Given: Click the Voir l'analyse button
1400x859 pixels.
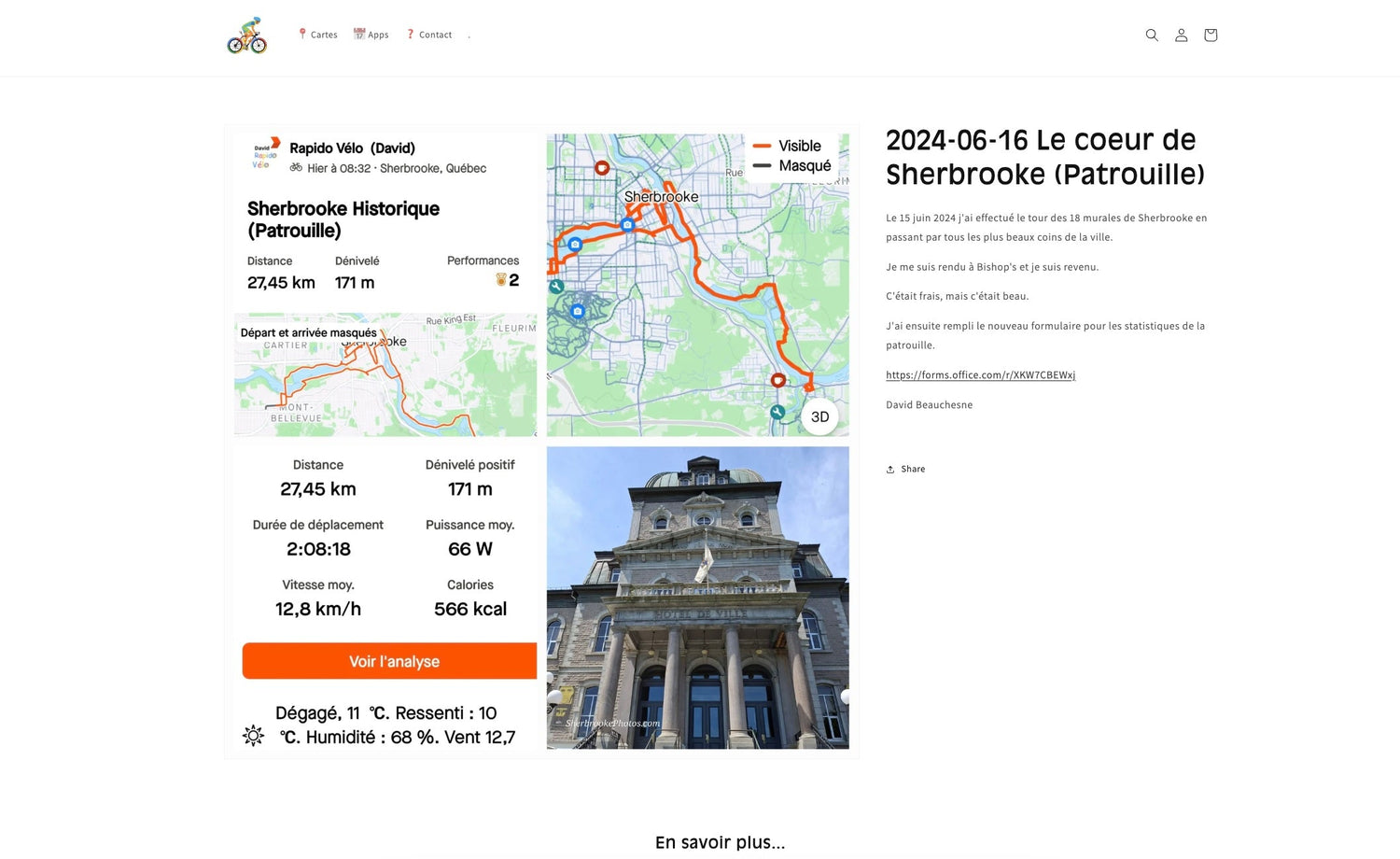Looking at the screenshot, I should [389, 660].
